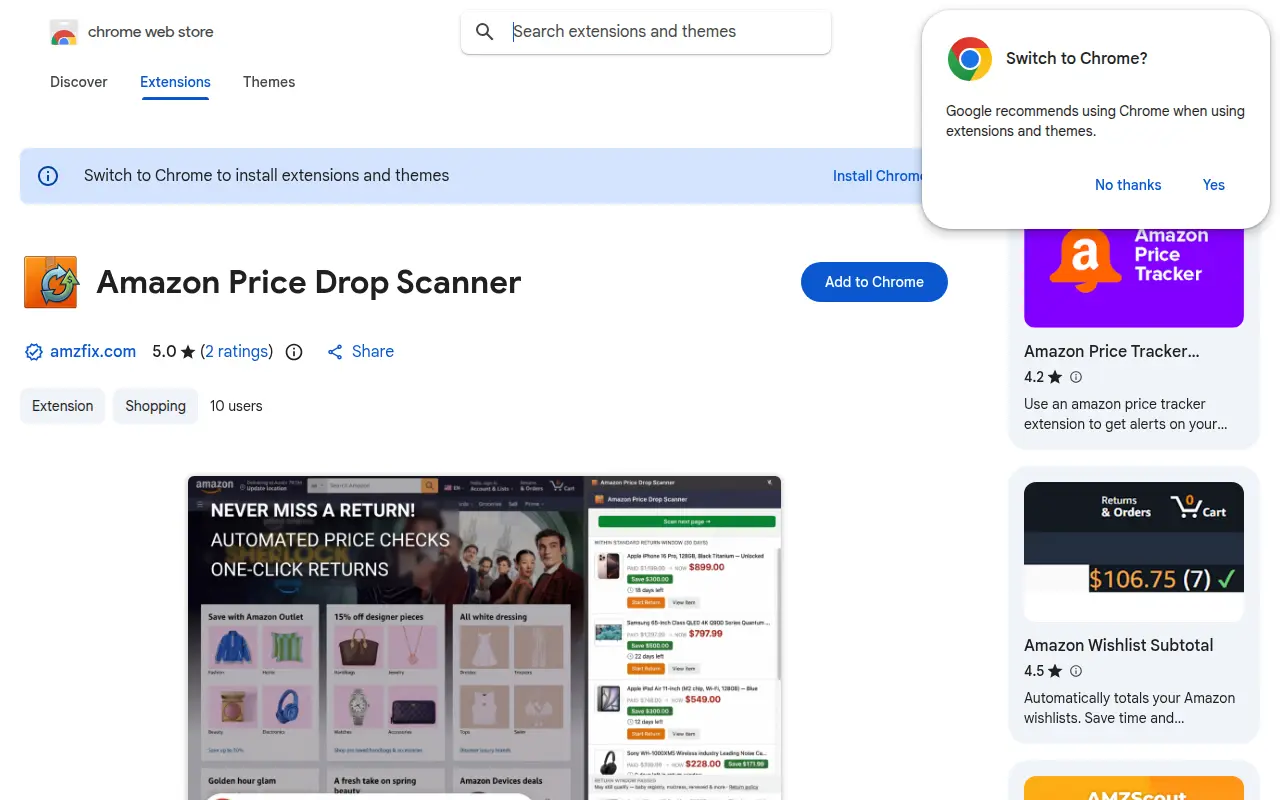Click the Chrome logo in popup
This screenshot has height=800, width=1280.
[970, 59]
